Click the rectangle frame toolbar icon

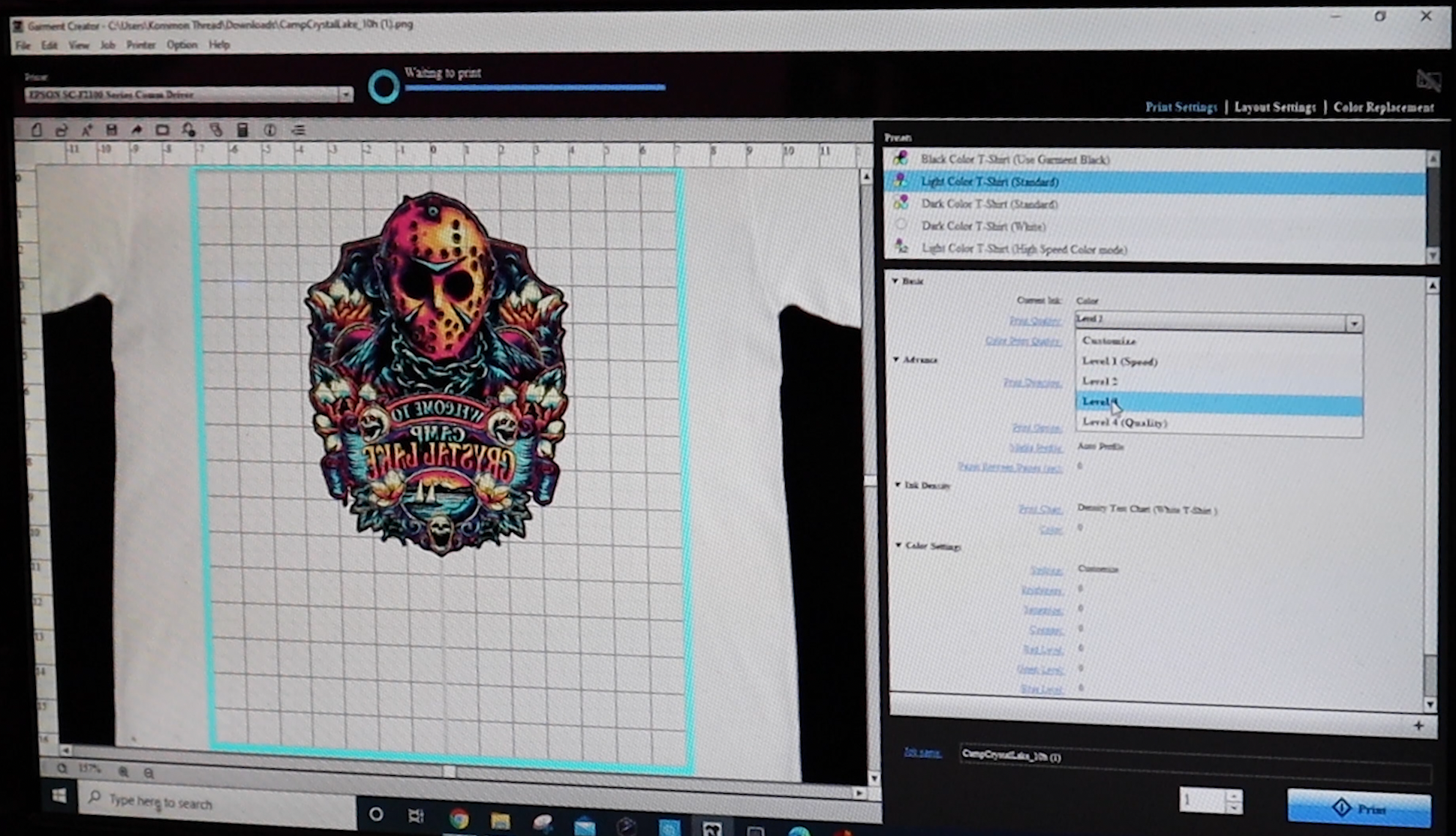162,131
